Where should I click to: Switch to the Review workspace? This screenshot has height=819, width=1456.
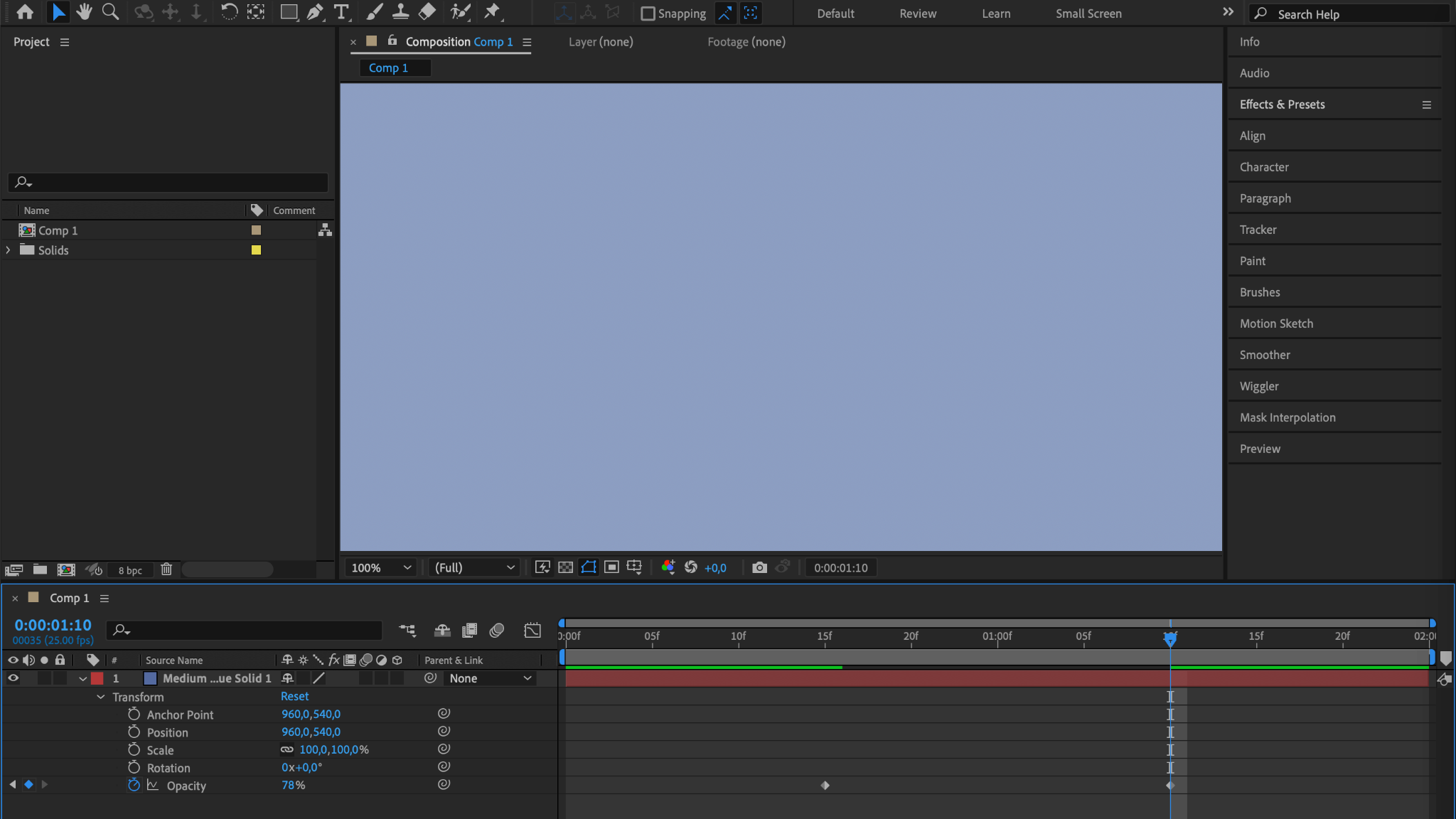click(x=917, y=14)
